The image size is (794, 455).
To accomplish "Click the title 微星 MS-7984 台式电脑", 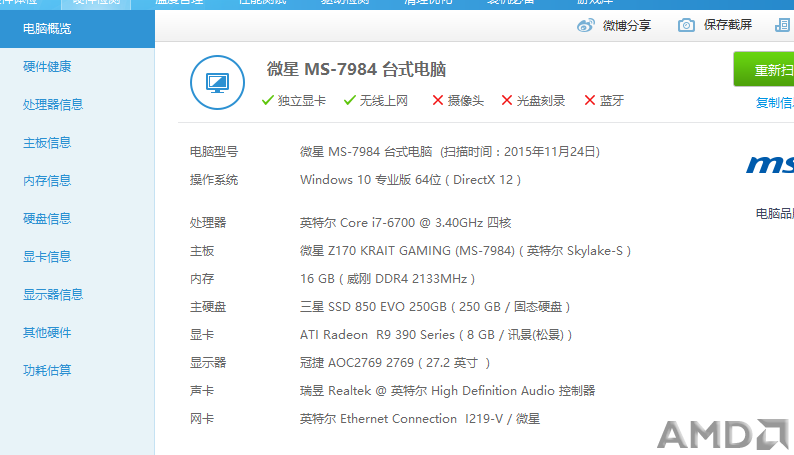I will tap(356, 69).
